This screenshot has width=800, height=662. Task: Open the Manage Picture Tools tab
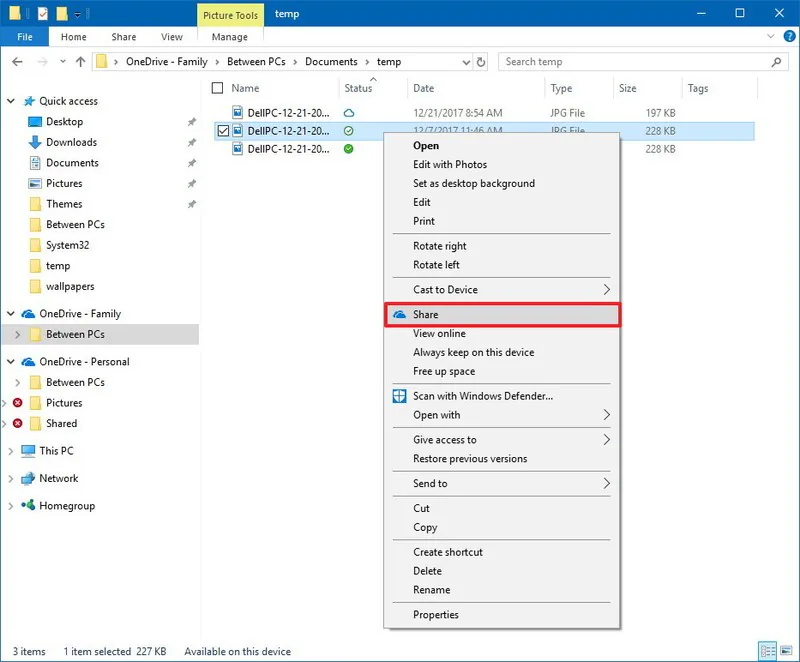coord(230,37)
